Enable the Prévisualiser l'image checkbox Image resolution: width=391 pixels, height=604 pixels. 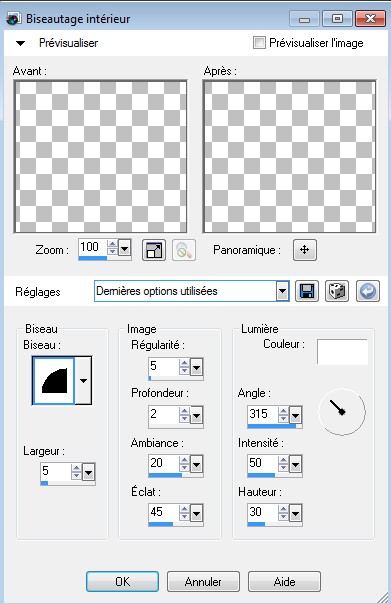click(259, 42)
